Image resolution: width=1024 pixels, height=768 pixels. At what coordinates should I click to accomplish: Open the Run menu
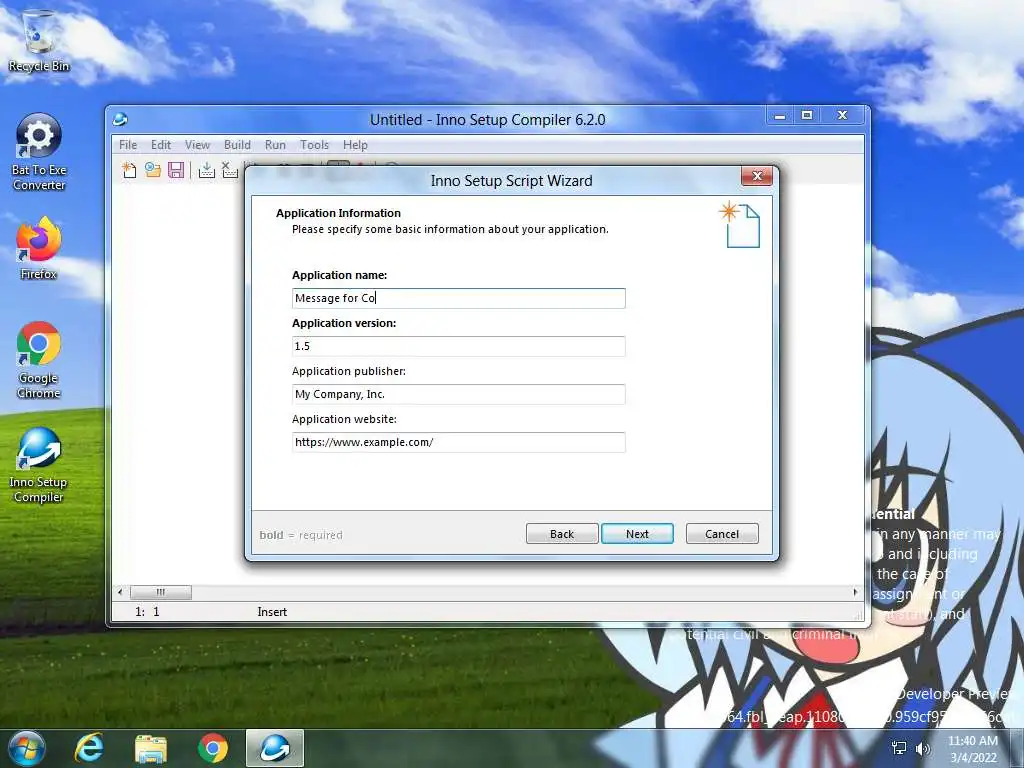pos(275,144)
